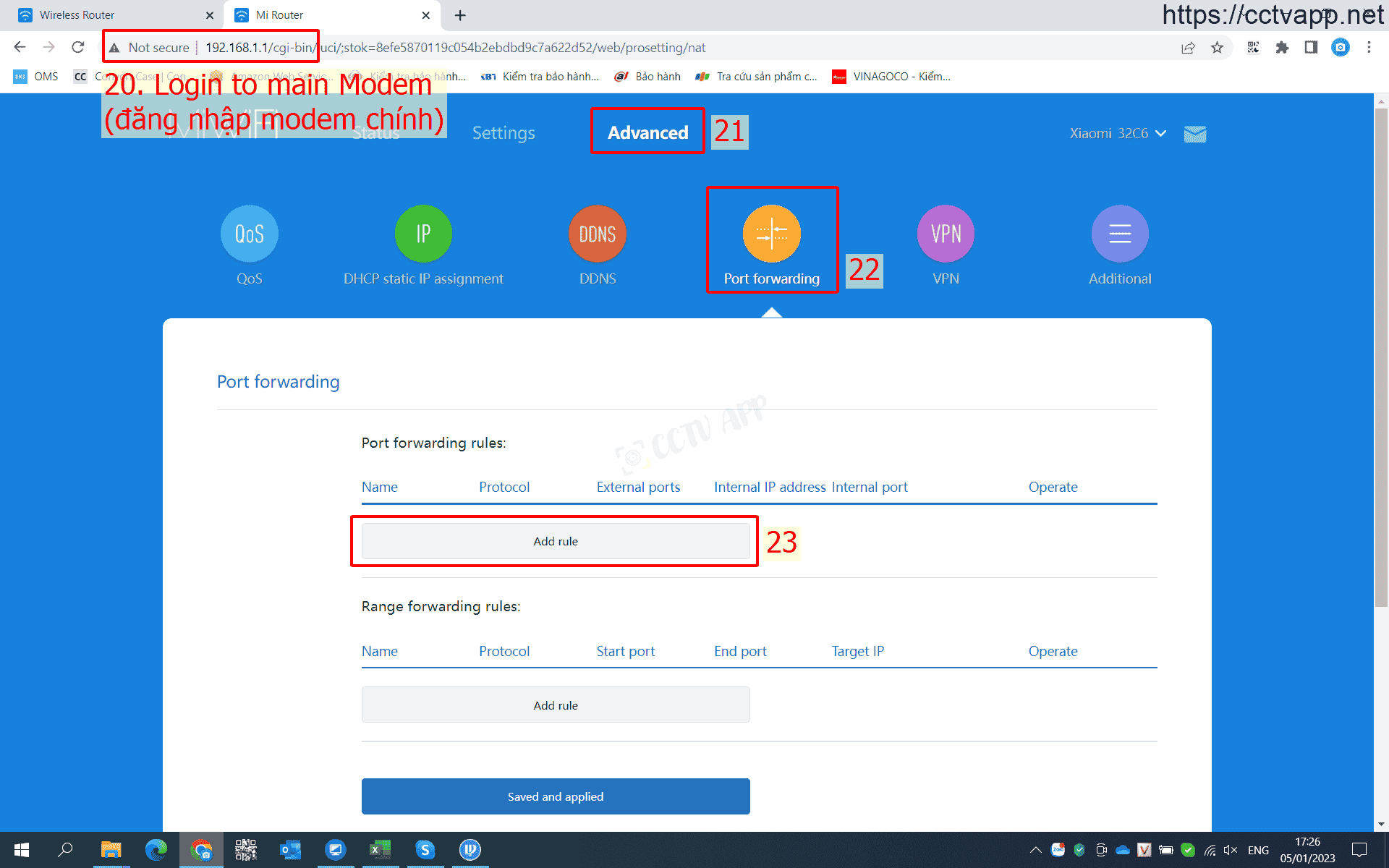
Task: Open the QoS settings icon
Action: click(x=249, y=234)
